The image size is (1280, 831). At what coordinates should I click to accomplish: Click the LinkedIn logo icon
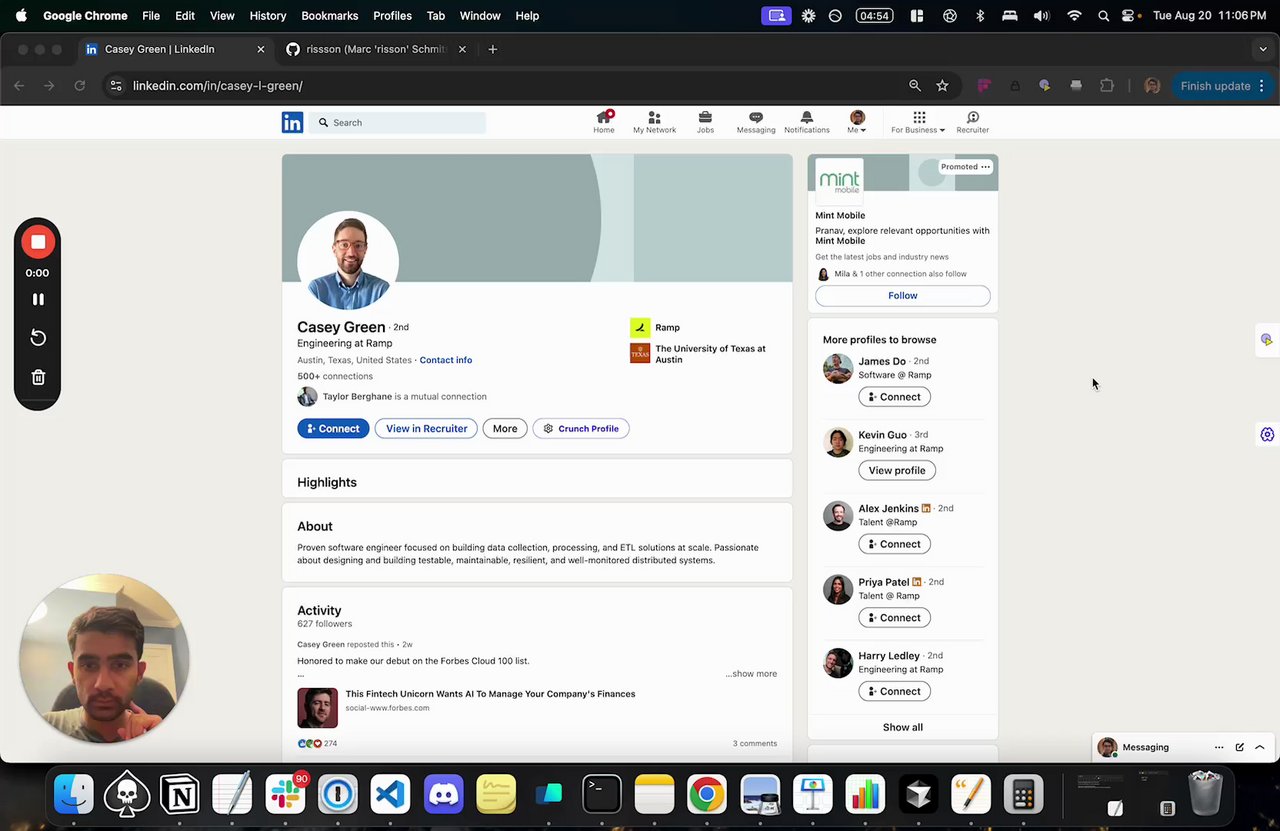[x=292, y=122]
